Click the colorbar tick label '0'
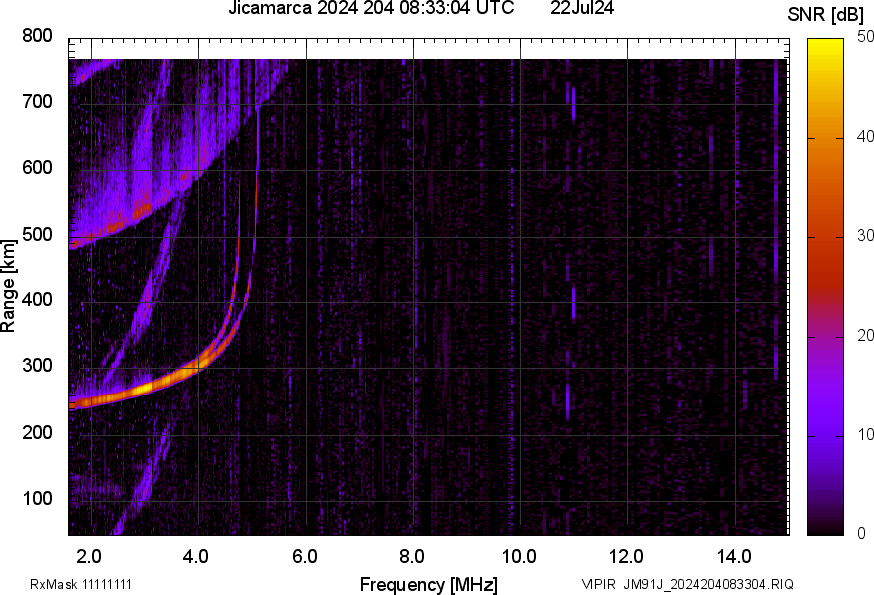This screenshot has width=874, height=595. pyautogui.click(x=862, y=534)
